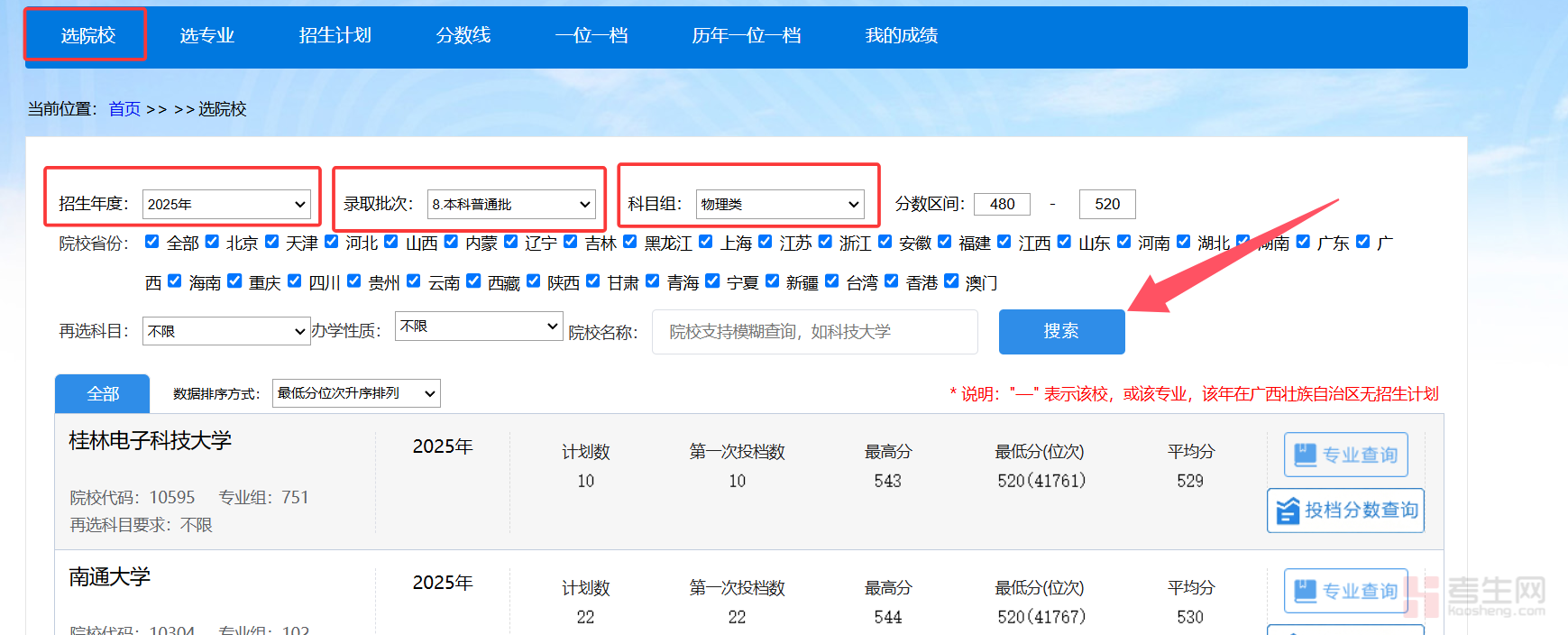Toggle the 内蒙 checkbox

point(451,241)
